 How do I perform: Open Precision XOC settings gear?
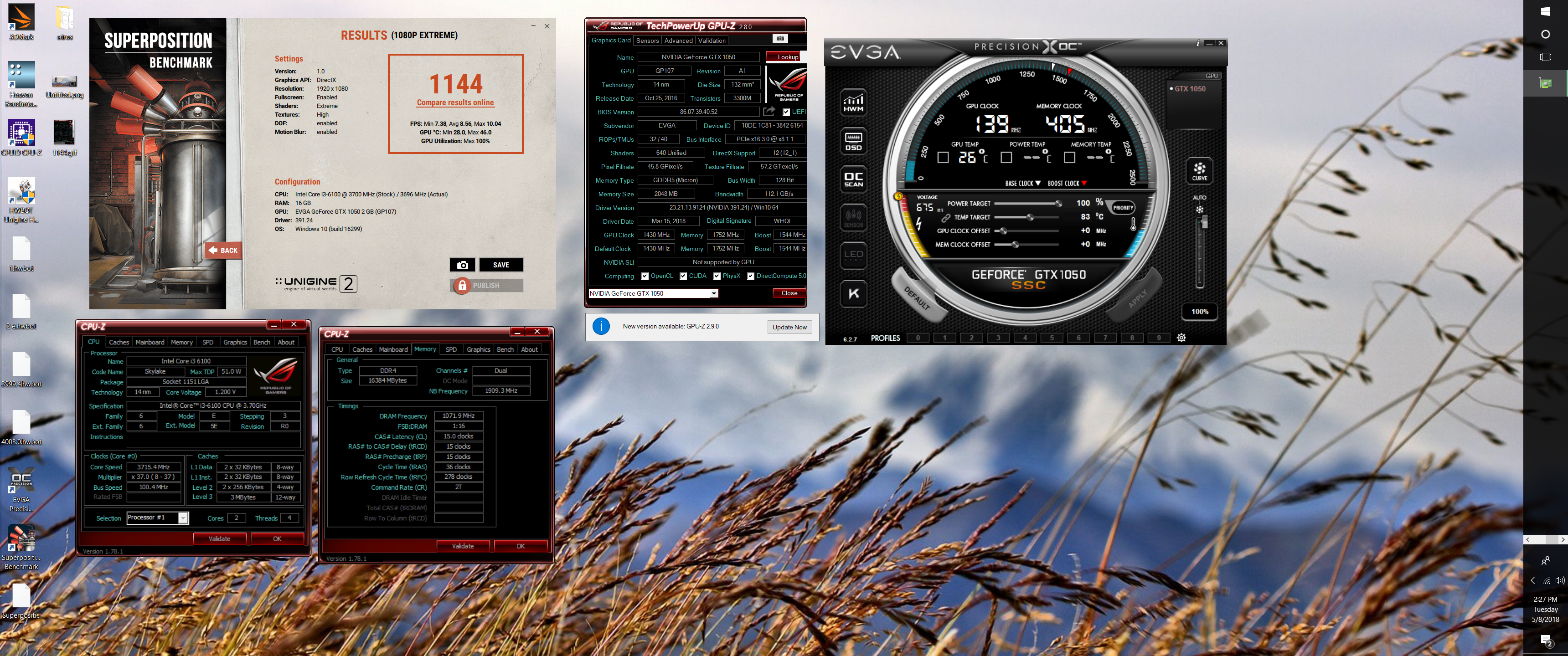pyautogui.click(x=1181, y=338)
